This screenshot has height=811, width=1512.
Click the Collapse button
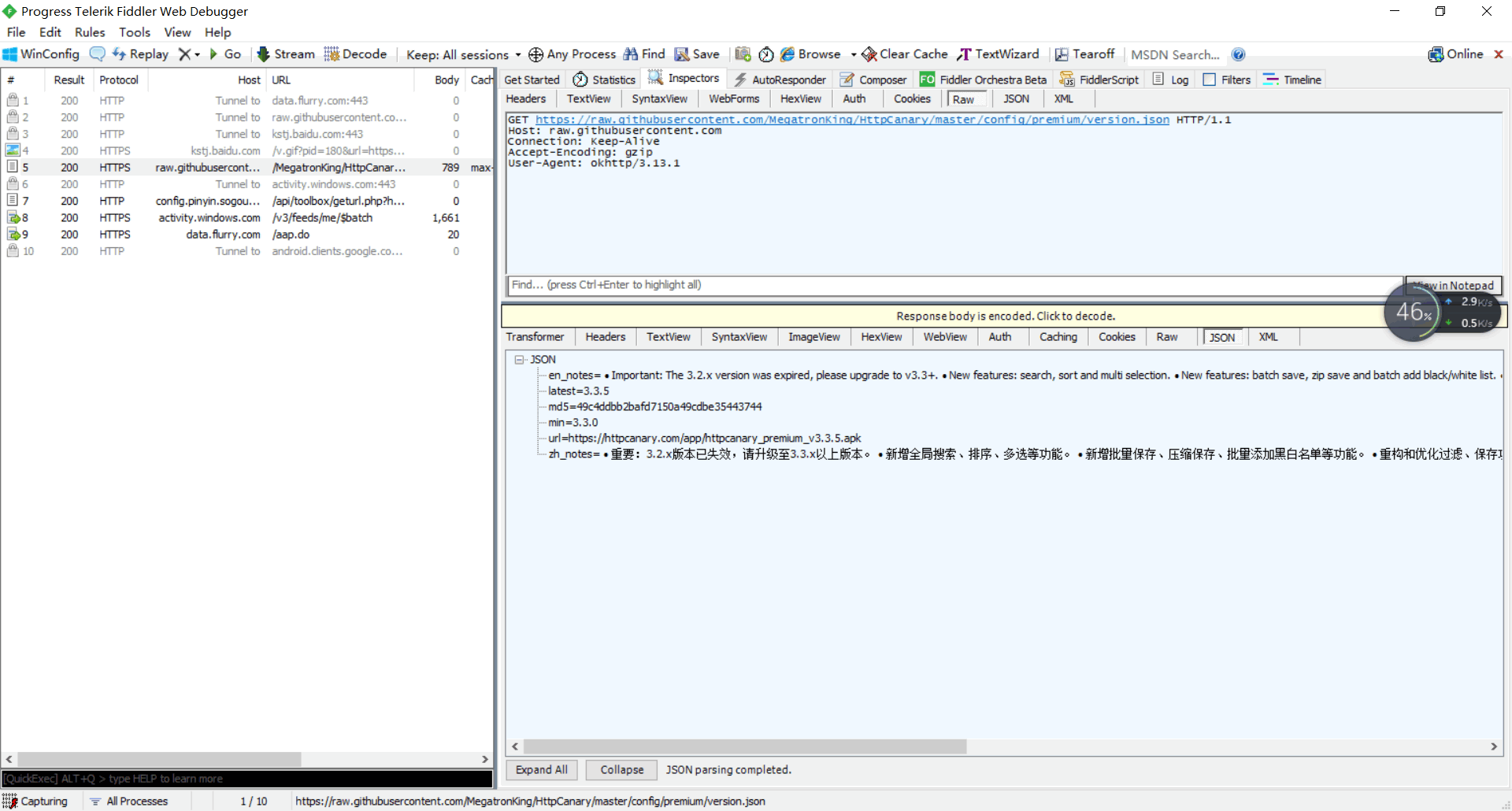tap(622, 769)
